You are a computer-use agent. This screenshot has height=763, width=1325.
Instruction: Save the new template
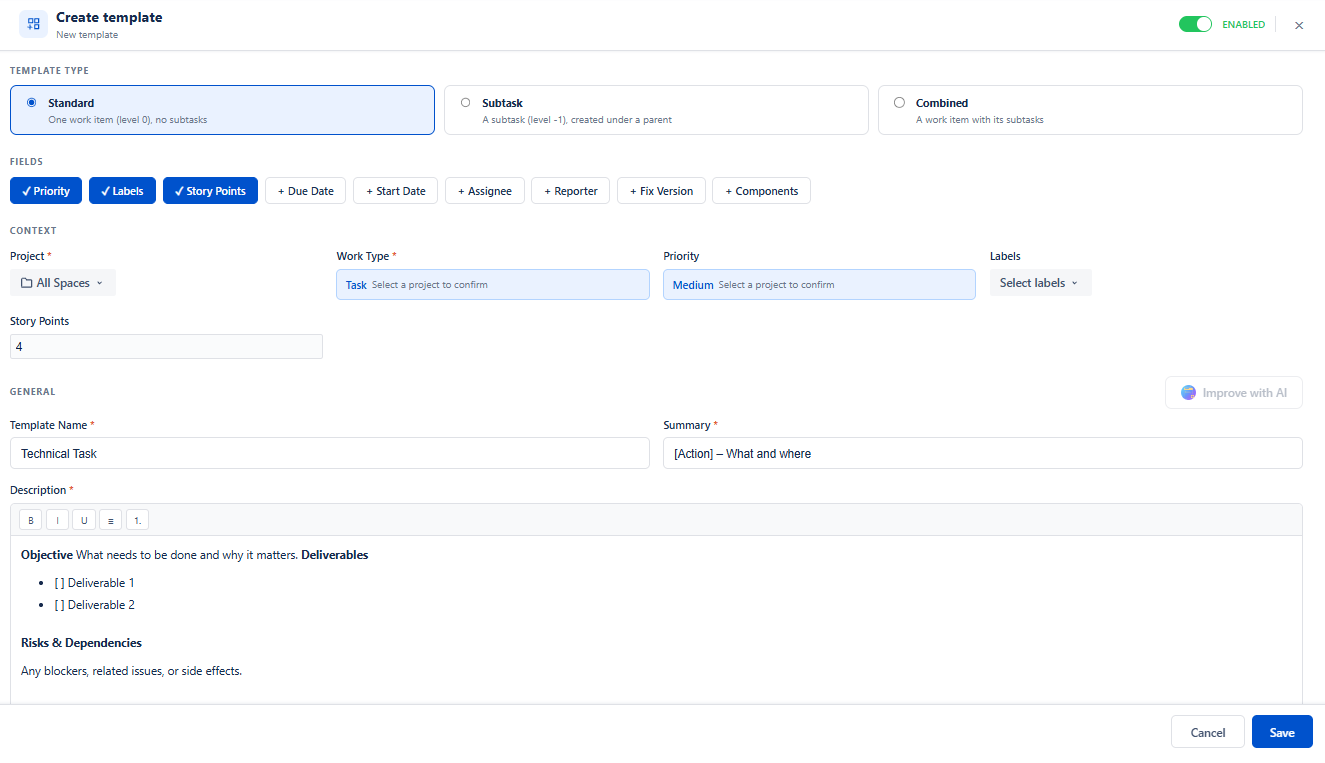(x=1282, y=732)
